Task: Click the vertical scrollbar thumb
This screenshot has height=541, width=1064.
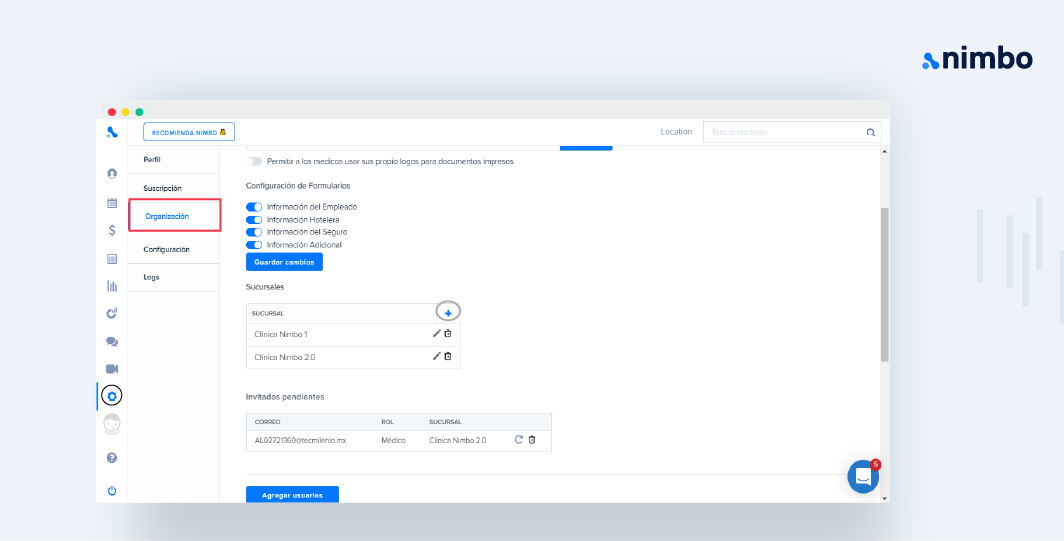Action: pos(884,284)
